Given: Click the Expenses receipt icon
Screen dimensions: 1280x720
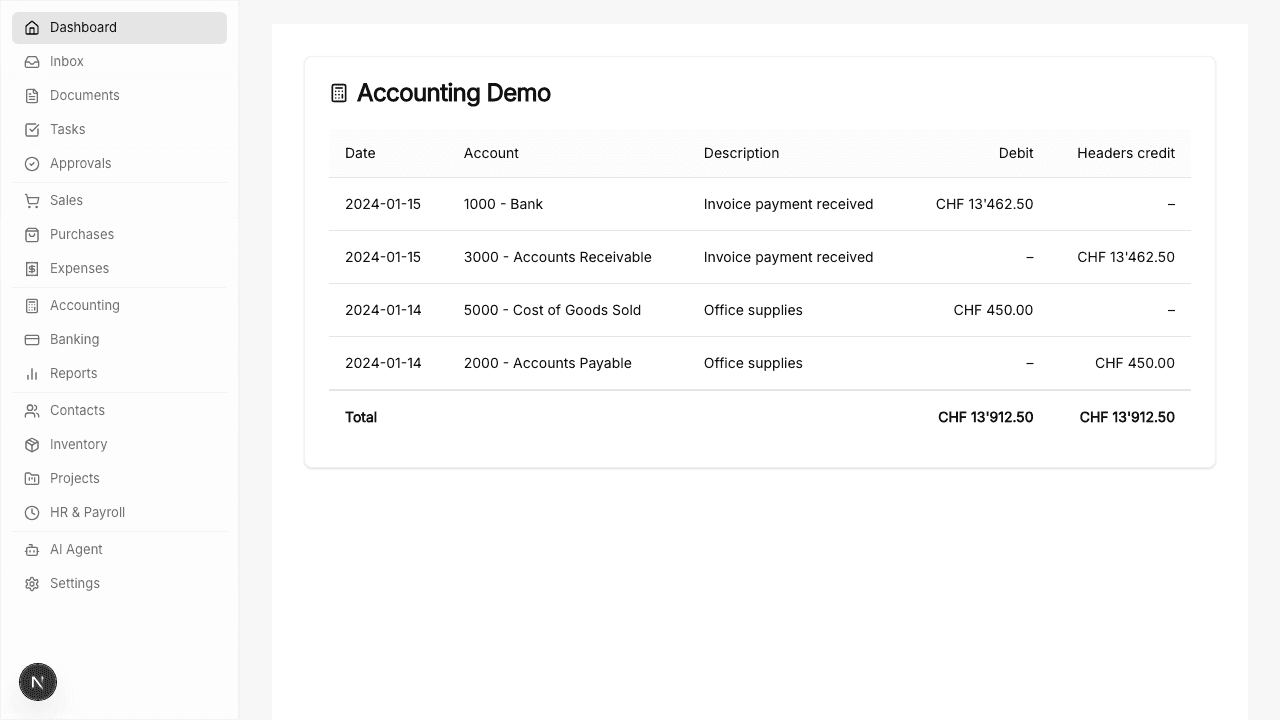Looking at the screenshot, I should pos(32,269).
